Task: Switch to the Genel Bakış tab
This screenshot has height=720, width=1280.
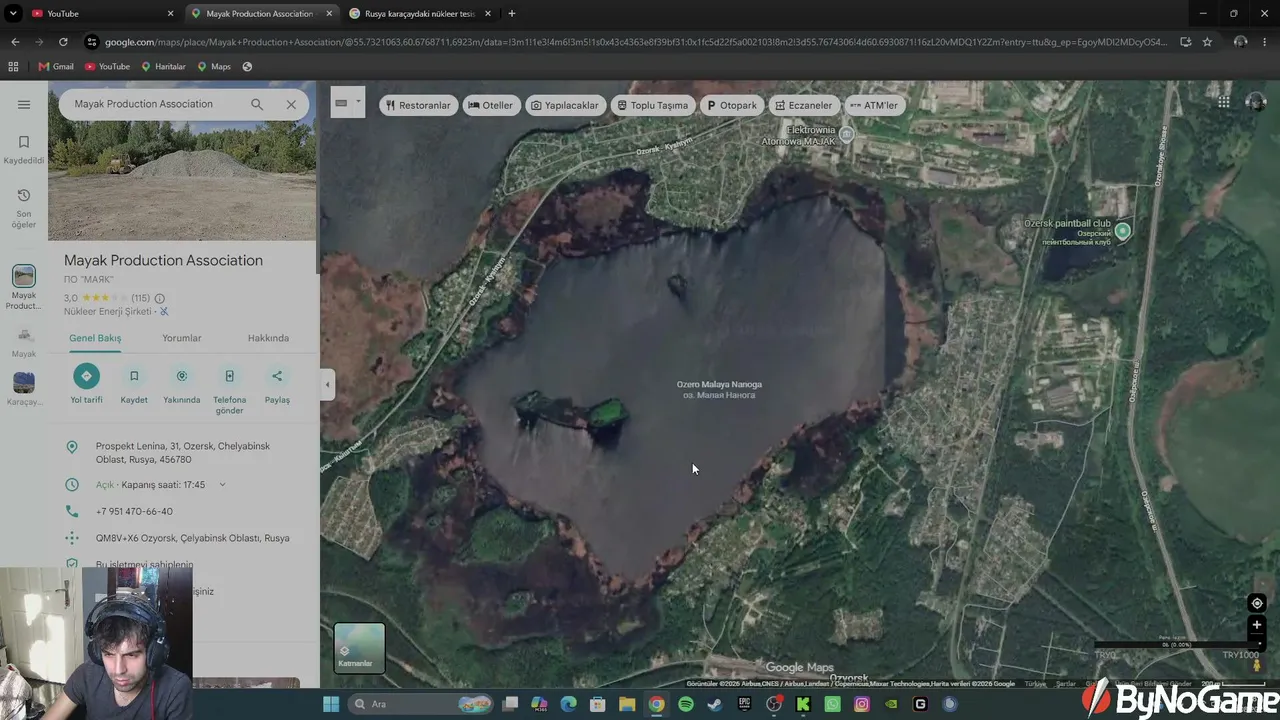Action: pyautogui.click(x=95, y=338)
